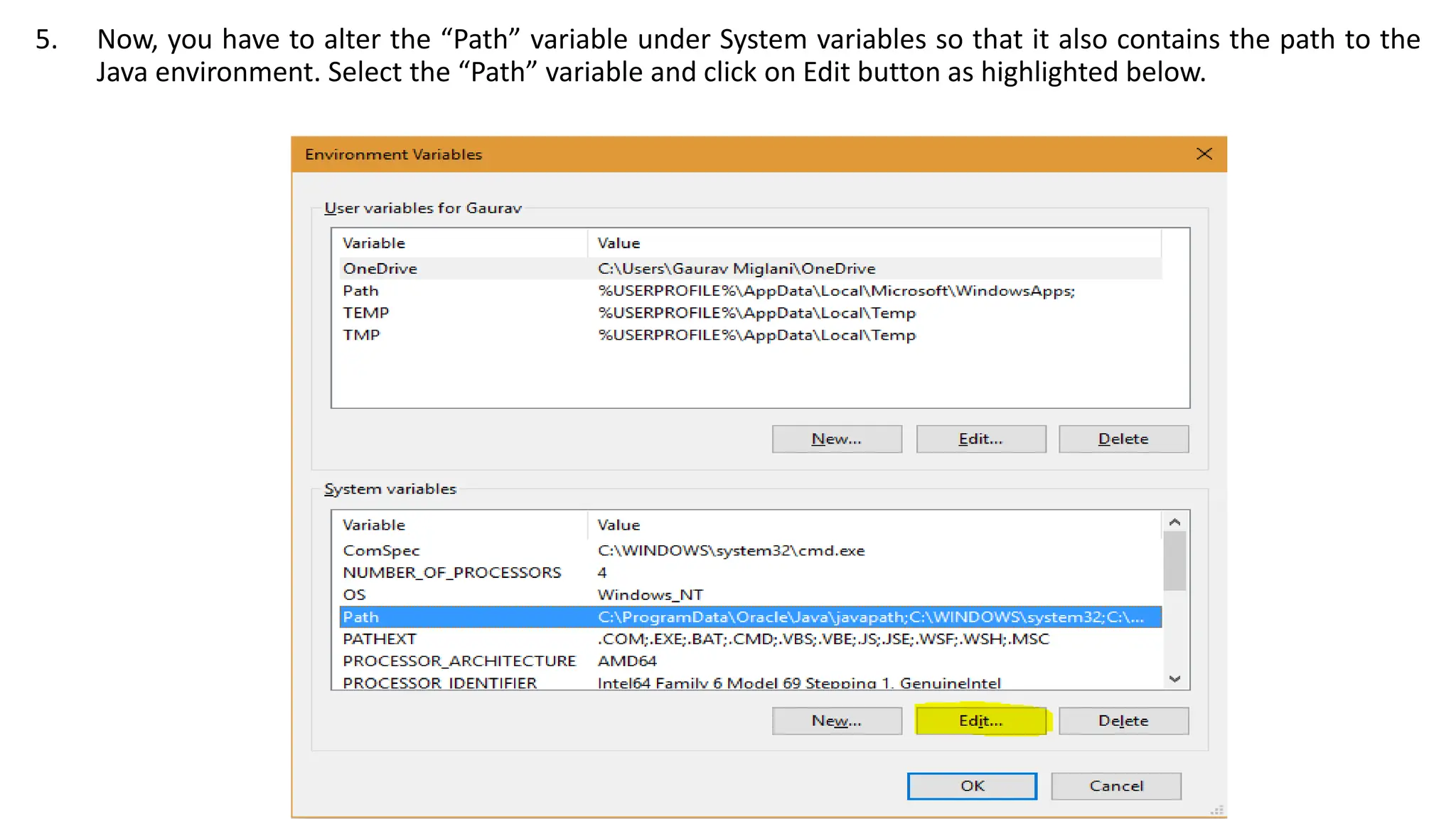1456x819 pixels.
Task: Select ComSpec system variable row
Action: point(750,551)
